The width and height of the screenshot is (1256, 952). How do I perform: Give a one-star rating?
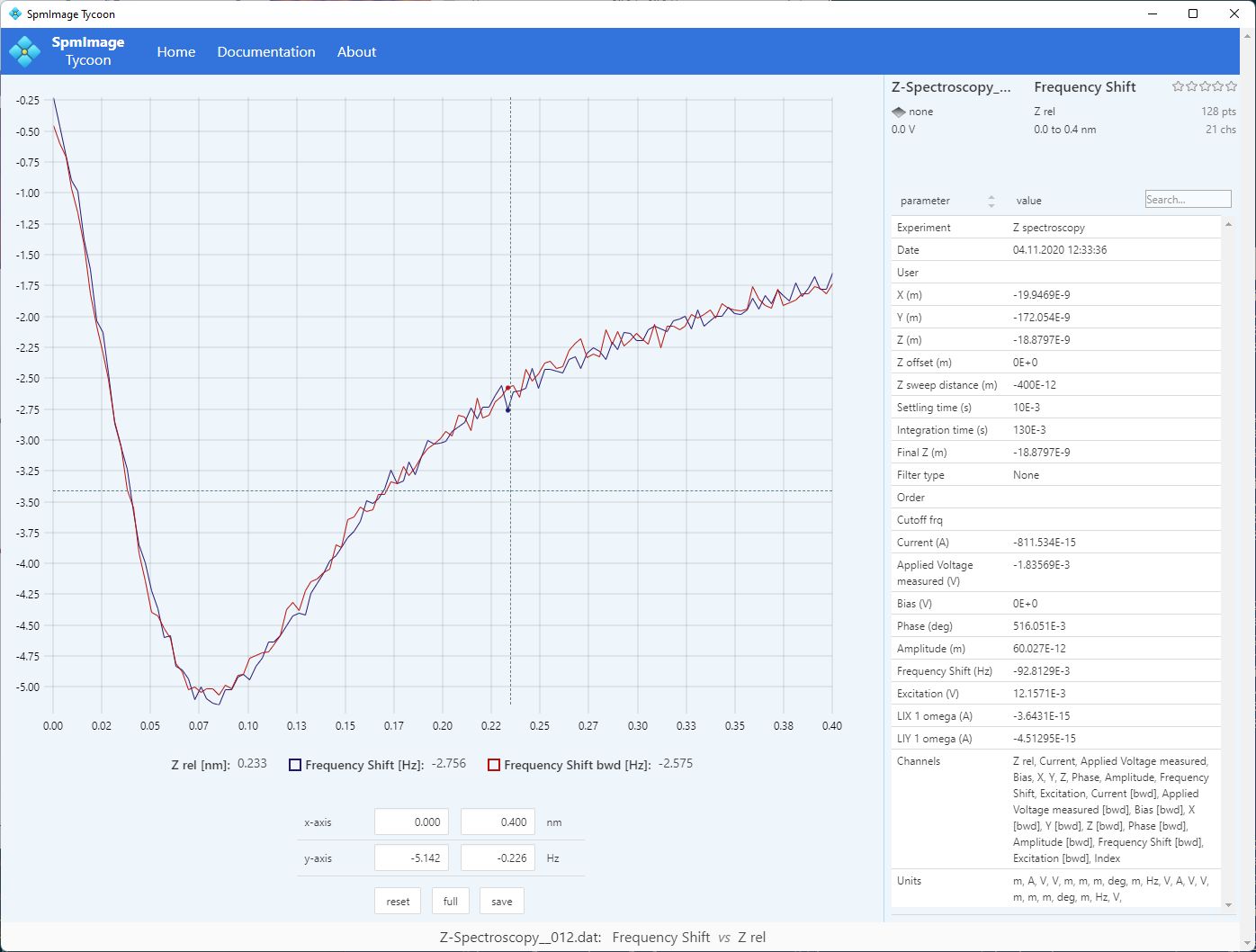(1178, 86)
